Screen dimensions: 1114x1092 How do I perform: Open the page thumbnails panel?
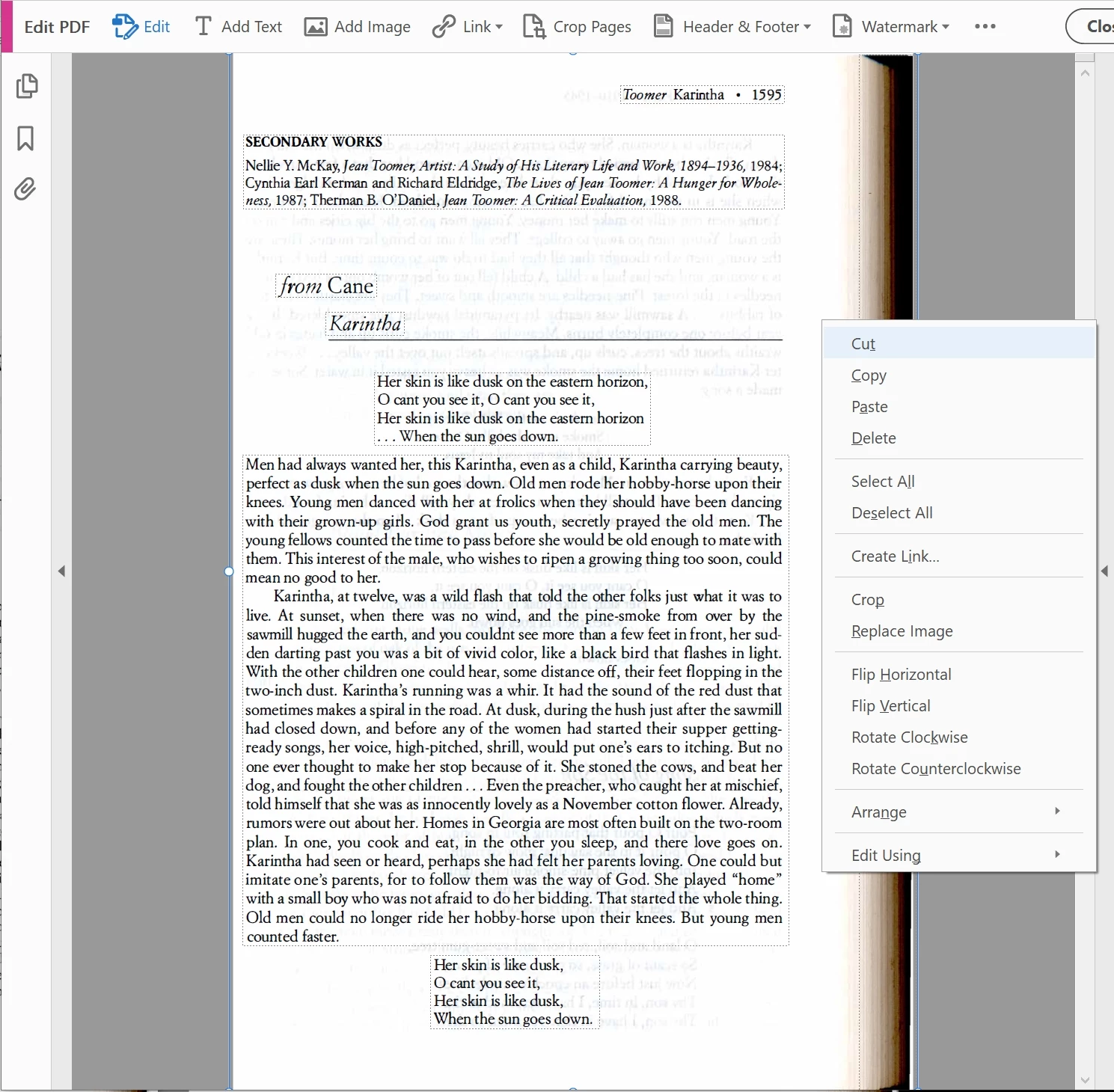pos(26,86)
